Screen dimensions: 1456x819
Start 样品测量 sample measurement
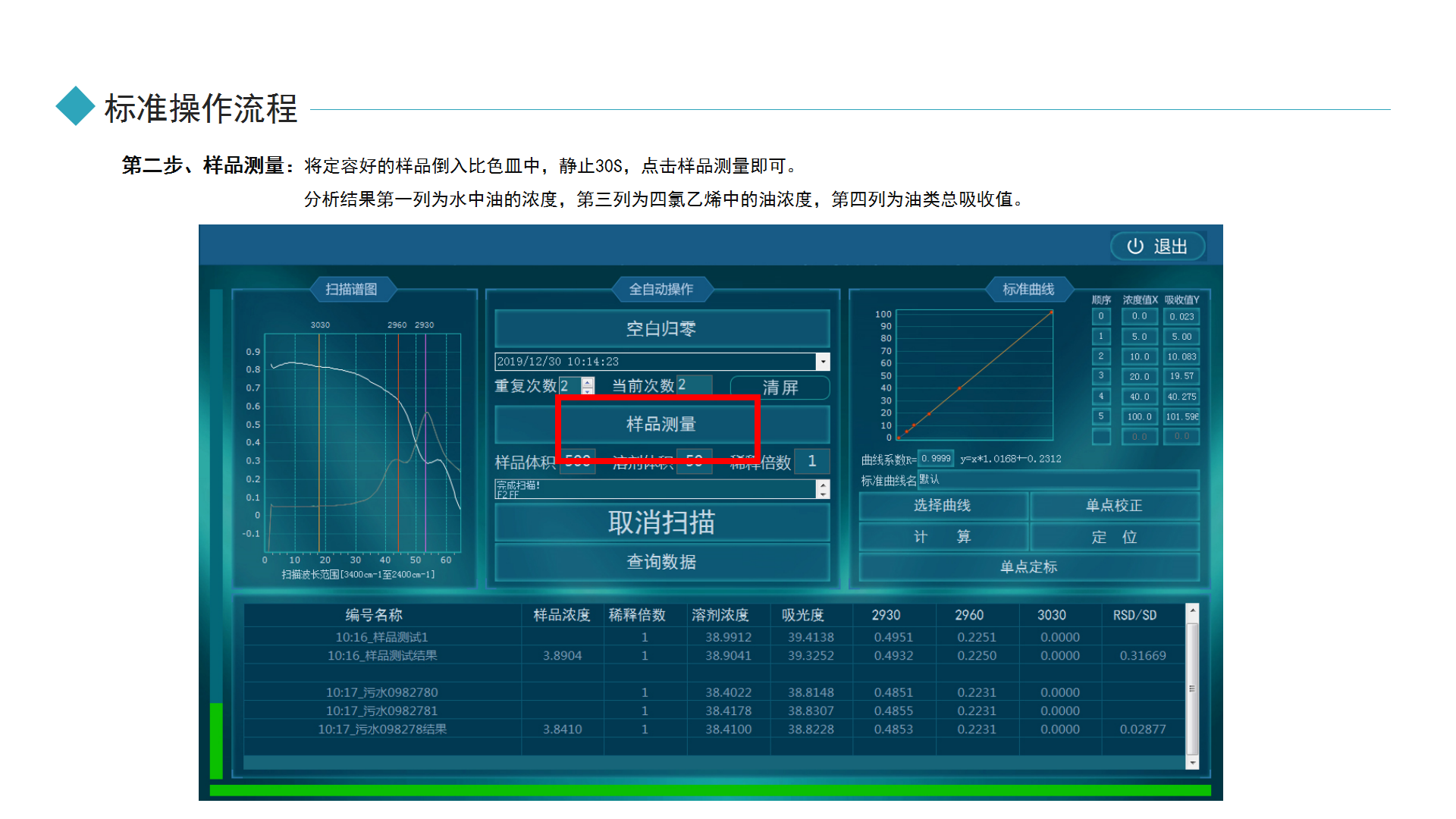click(x=661, y=425)
